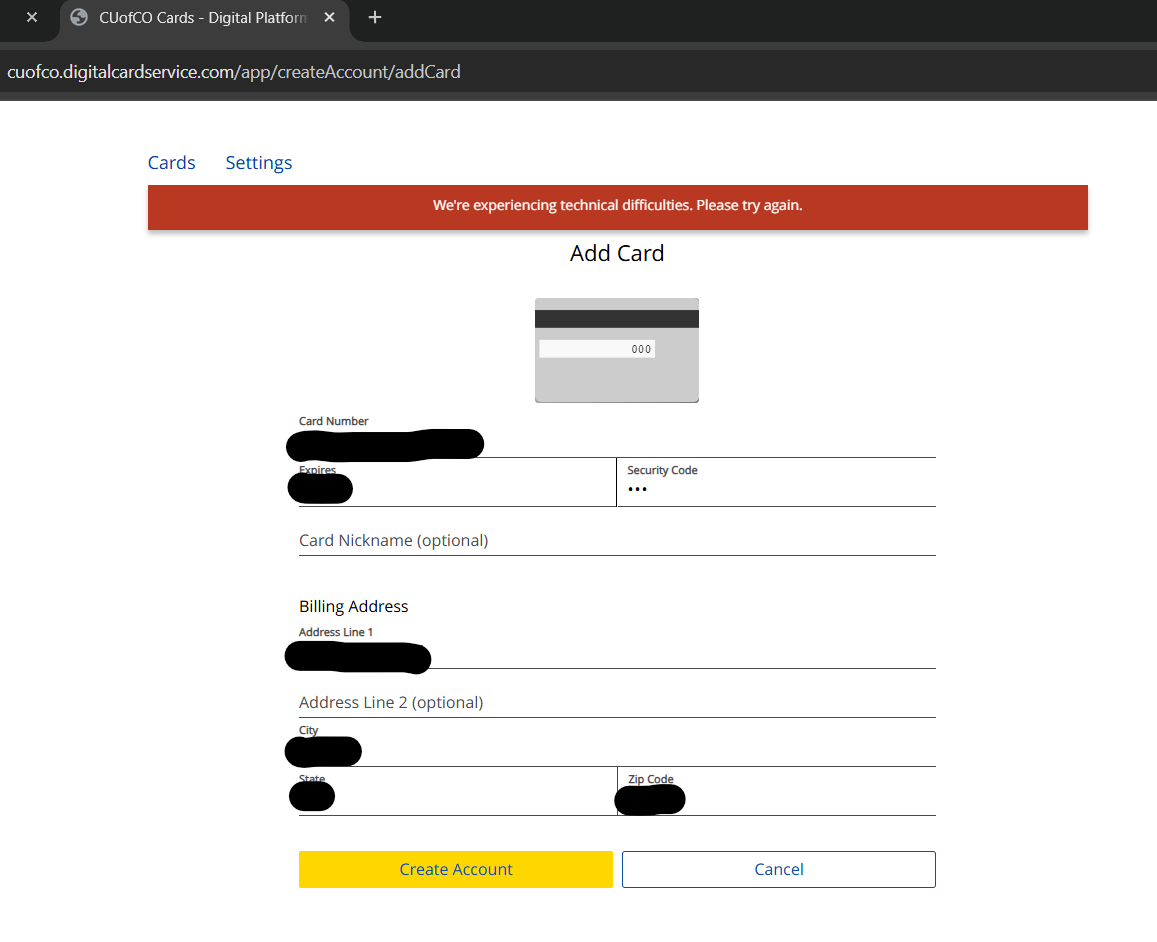
Task: Go to the Settings navigation link
Action: coord(259,163)
